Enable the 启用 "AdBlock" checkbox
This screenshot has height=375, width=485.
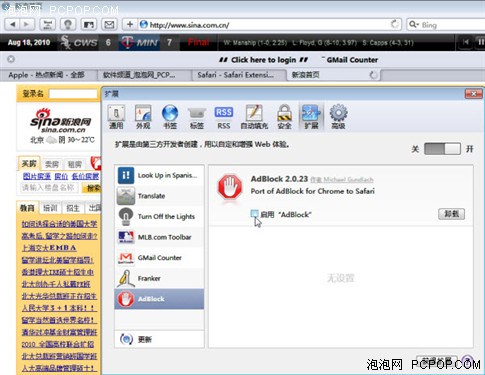254,214
